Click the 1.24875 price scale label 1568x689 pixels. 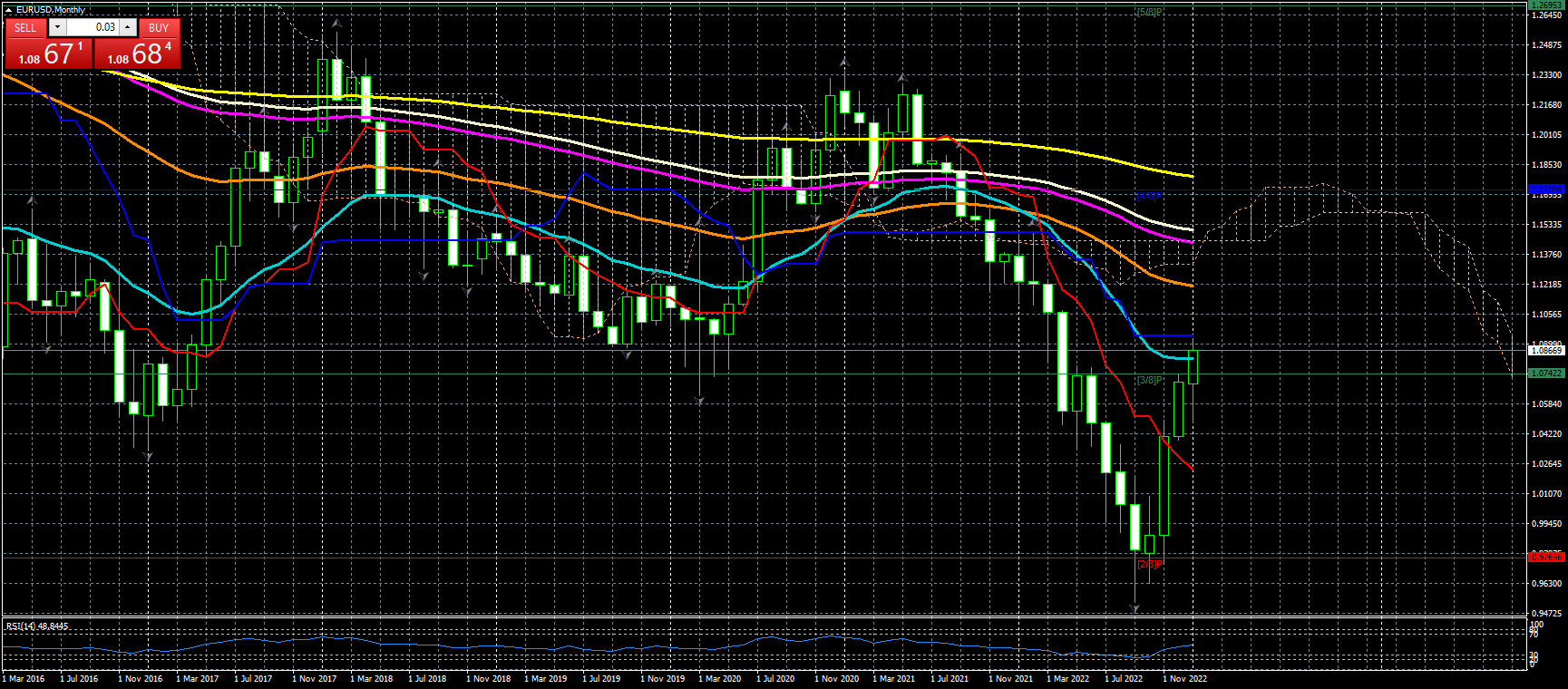click(x=1547, y=45)
